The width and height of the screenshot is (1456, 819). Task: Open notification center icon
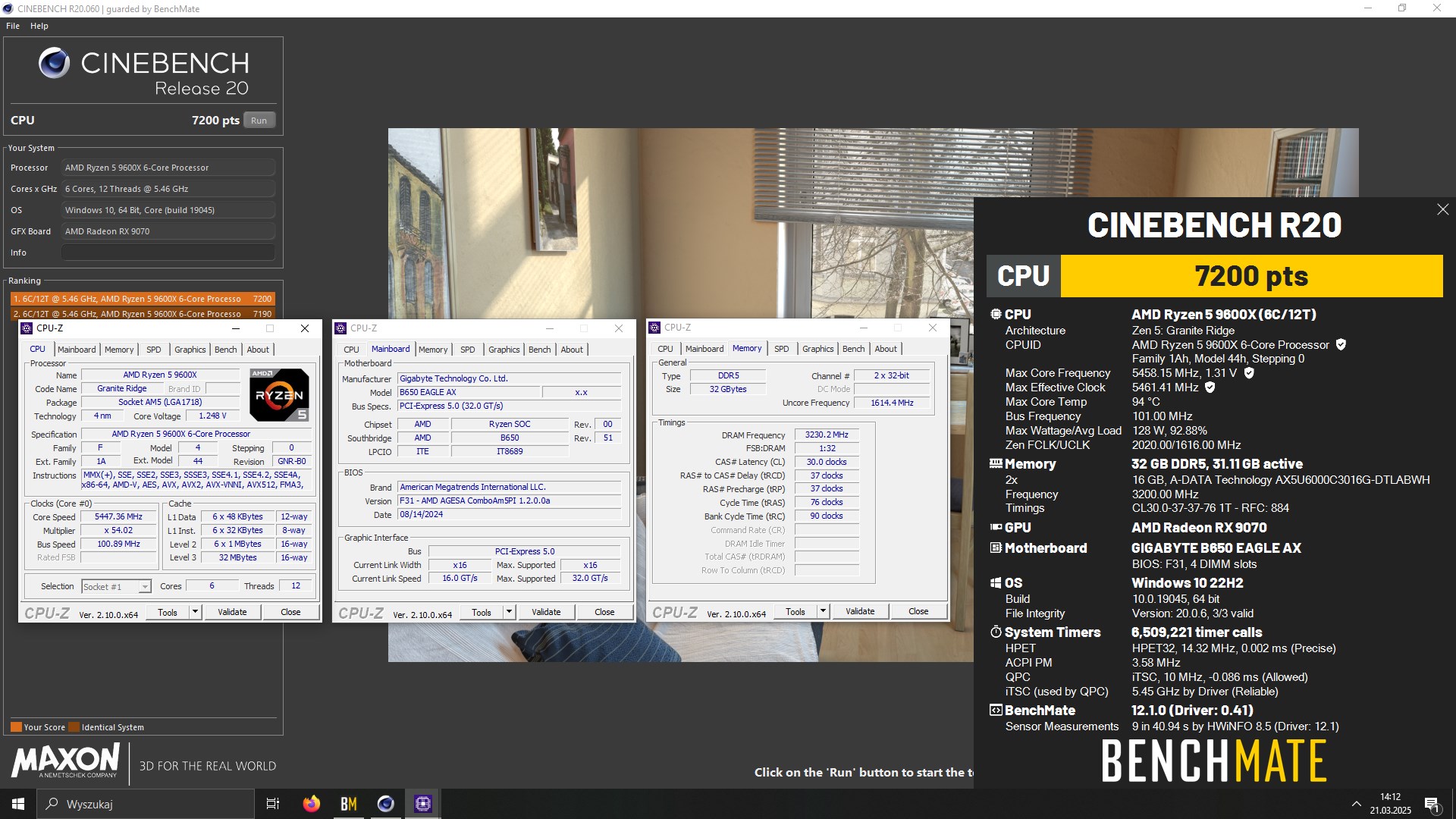(x=1432, y=804)
